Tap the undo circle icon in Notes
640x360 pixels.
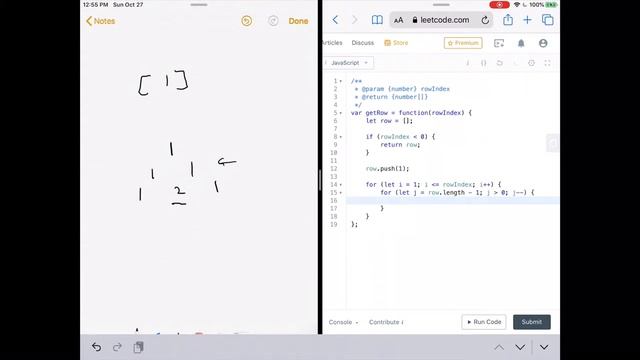(247, 21)
